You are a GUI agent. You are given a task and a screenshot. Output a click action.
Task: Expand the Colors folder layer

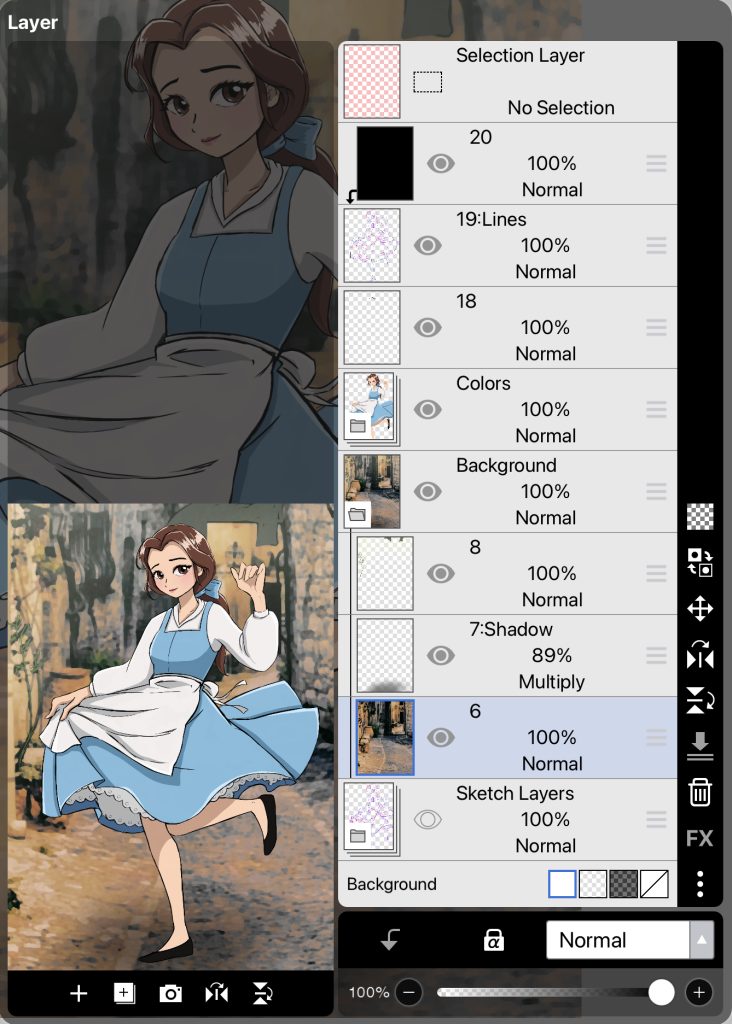[x=358, y=426]
